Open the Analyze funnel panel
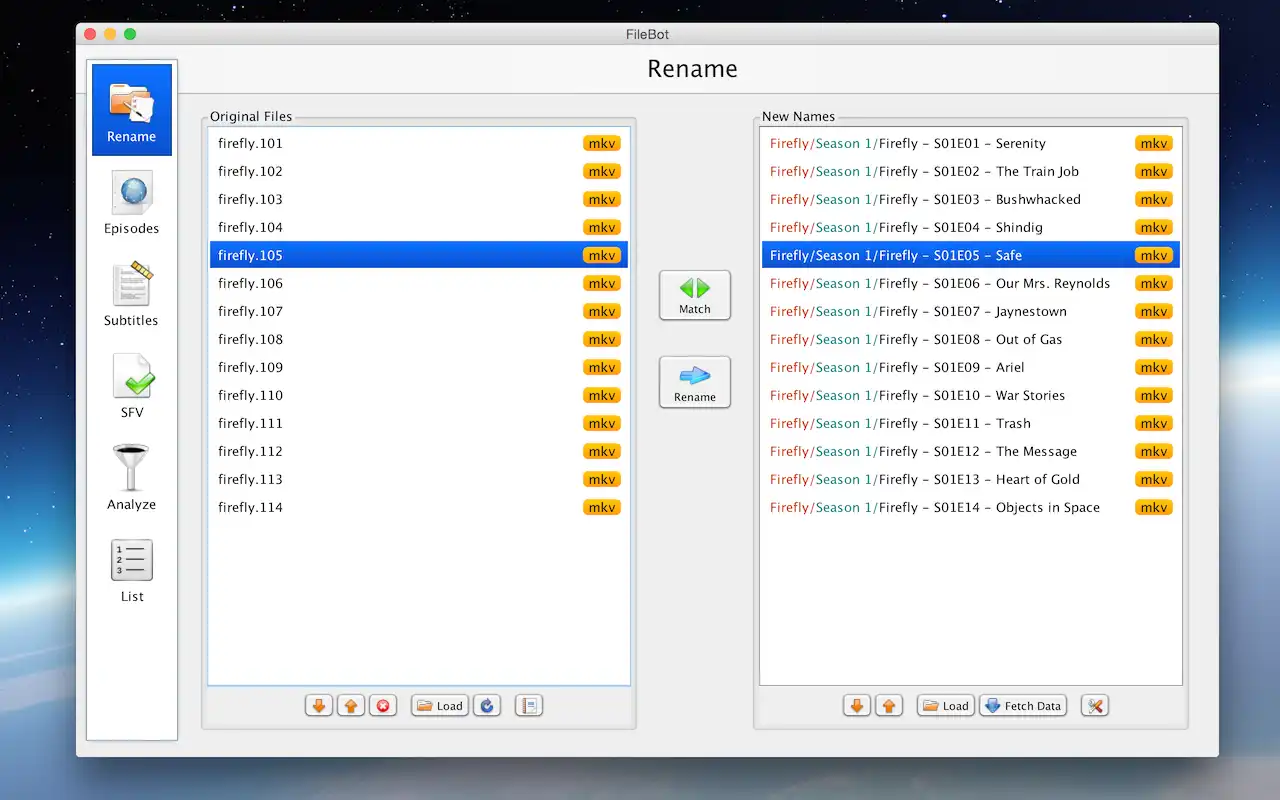Image resolution: width=1280 pixels, height=800 pixels. coord(132,479)
